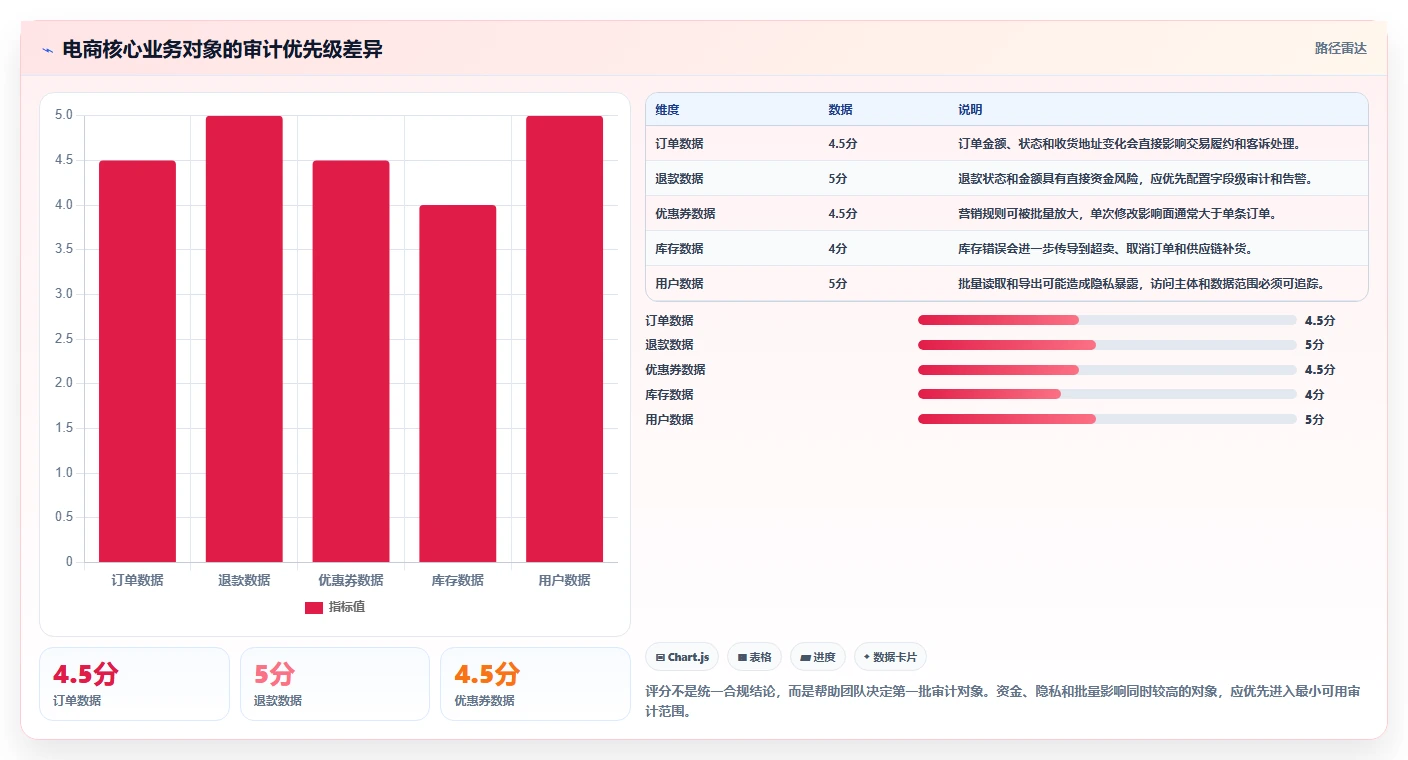
Task: Click the footer note starting 评分不是统一合规结论
Action: [1003, 702]
